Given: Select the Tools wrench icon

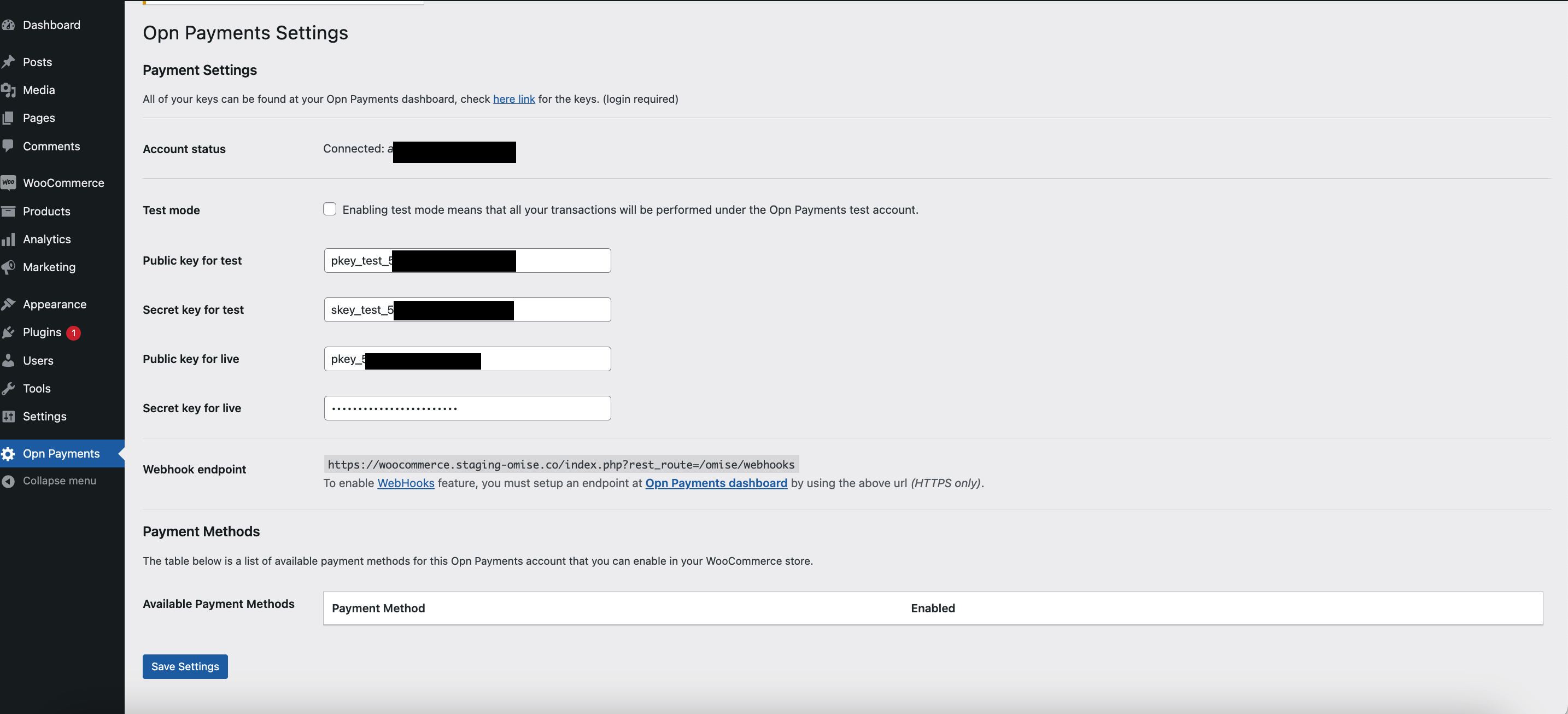Looking at the screenshot, I should (x=9, y=388).
